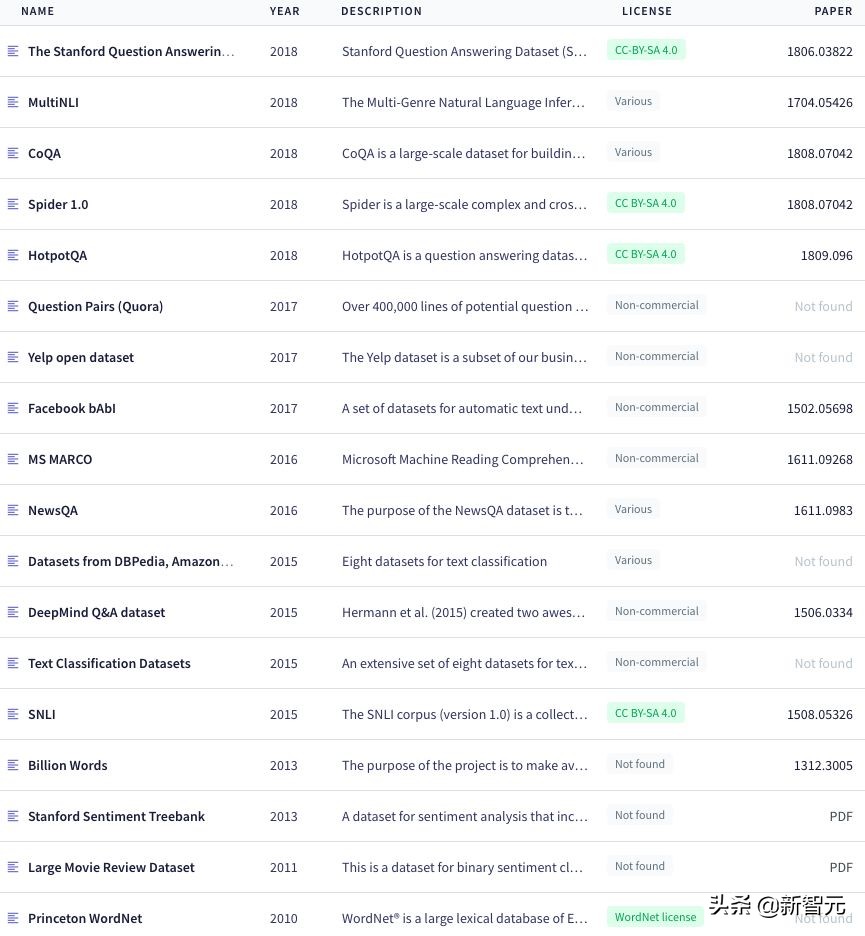Click the row icon beside Princeton WordNet

tap(13, 917)
